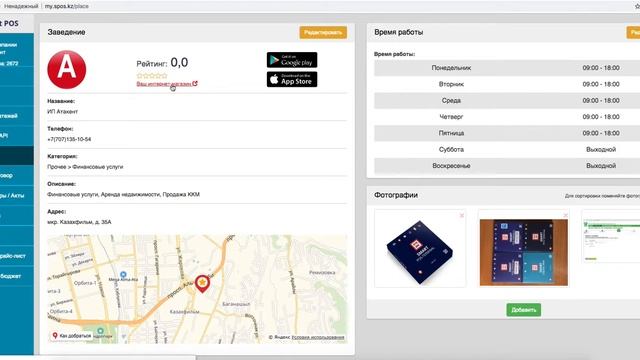Click the green park icon on map

click(100, 330)
